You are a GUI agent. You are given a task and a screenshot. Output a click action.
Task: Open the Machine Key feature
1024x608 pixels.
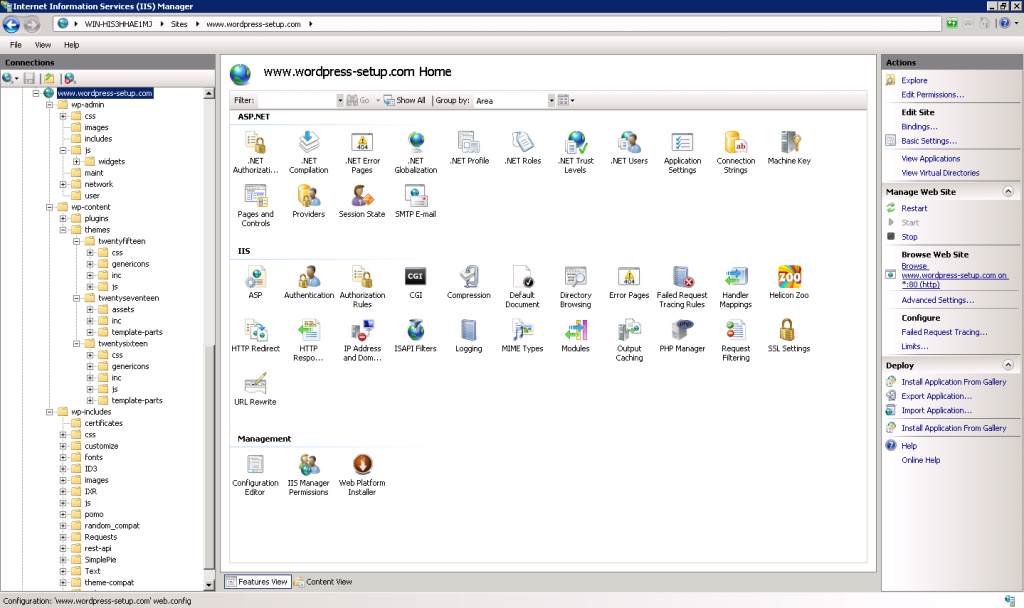pyautogui.click(x=789, y=148)
